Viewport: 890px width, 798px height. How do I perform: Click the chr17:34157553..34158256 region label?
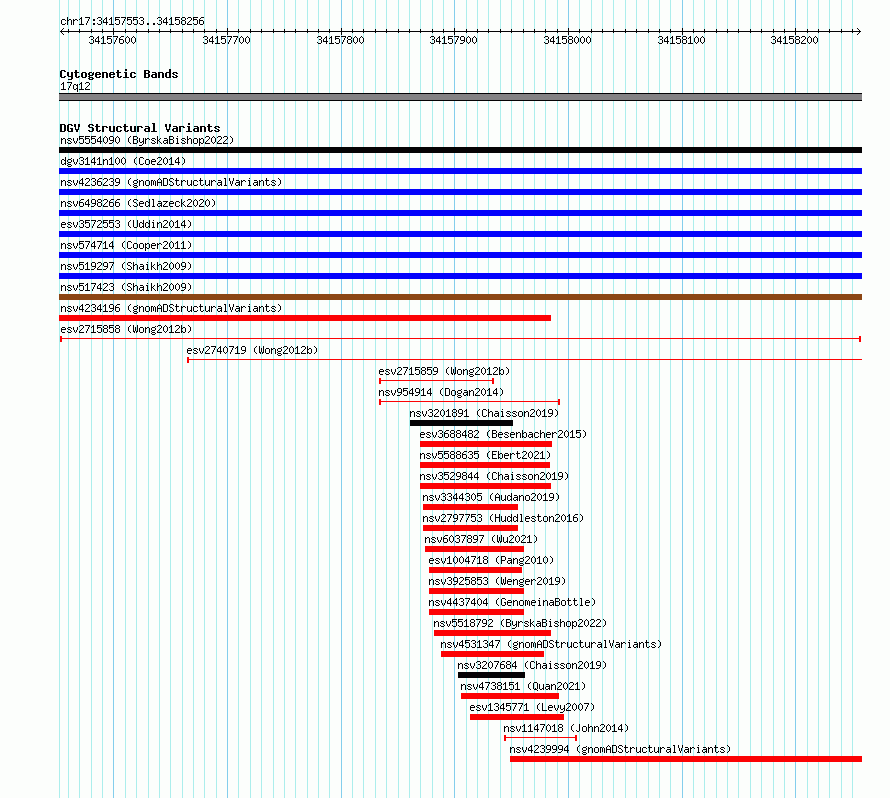(132, 21)
